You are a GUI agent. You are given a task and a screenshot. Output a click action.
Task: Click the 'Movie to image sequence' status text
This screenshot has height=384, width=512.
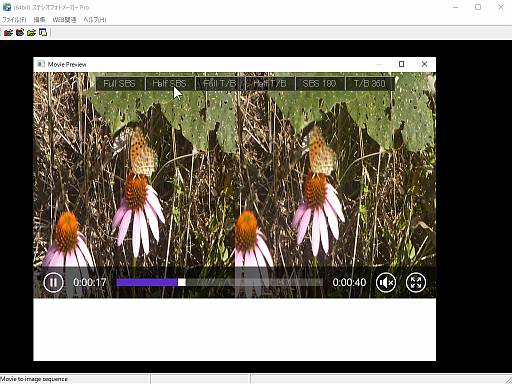click(x=34, y=379)
